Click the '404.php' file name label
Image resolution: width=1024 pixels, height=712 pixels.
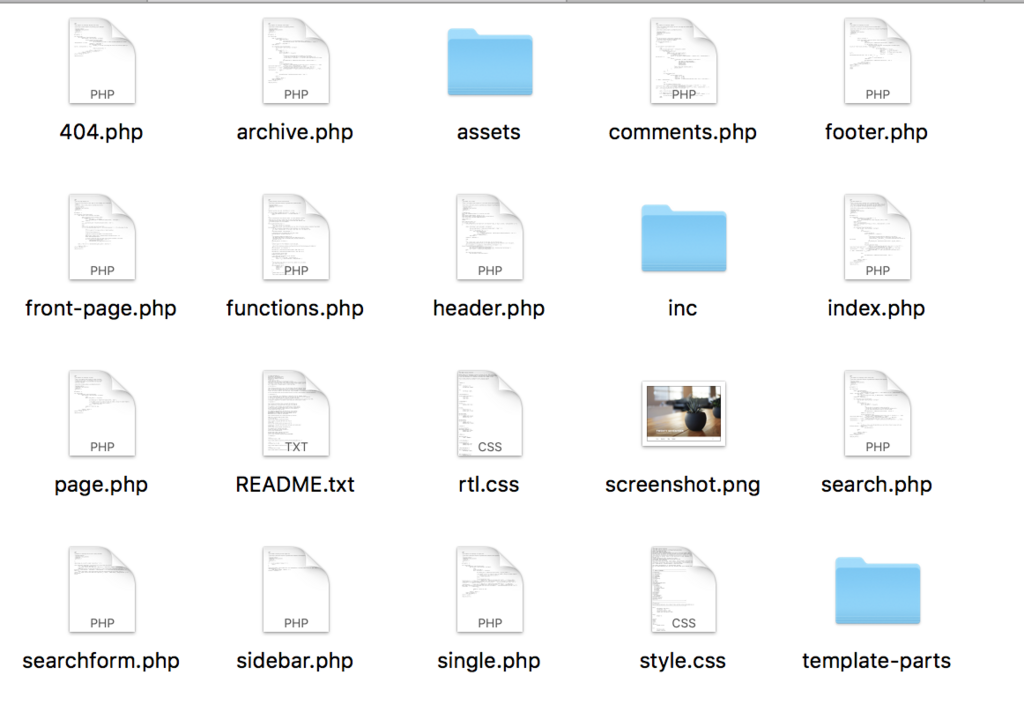tap(101, 133)
